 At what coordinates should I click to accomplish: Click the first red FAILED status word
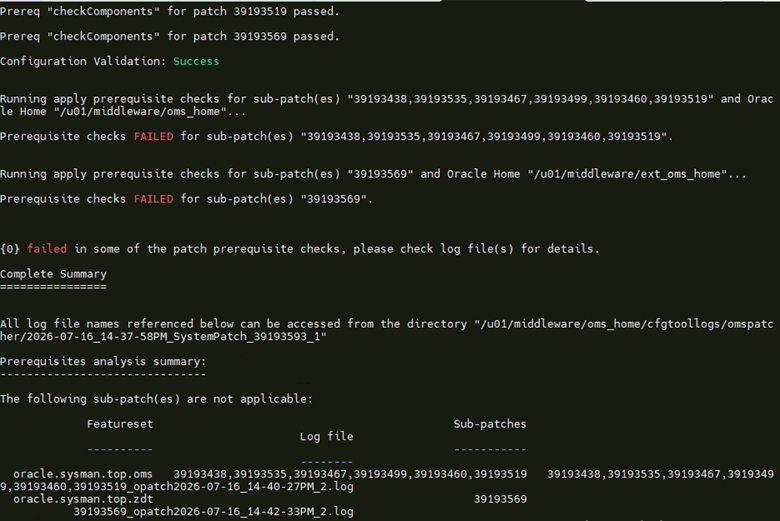pos(154,136)
